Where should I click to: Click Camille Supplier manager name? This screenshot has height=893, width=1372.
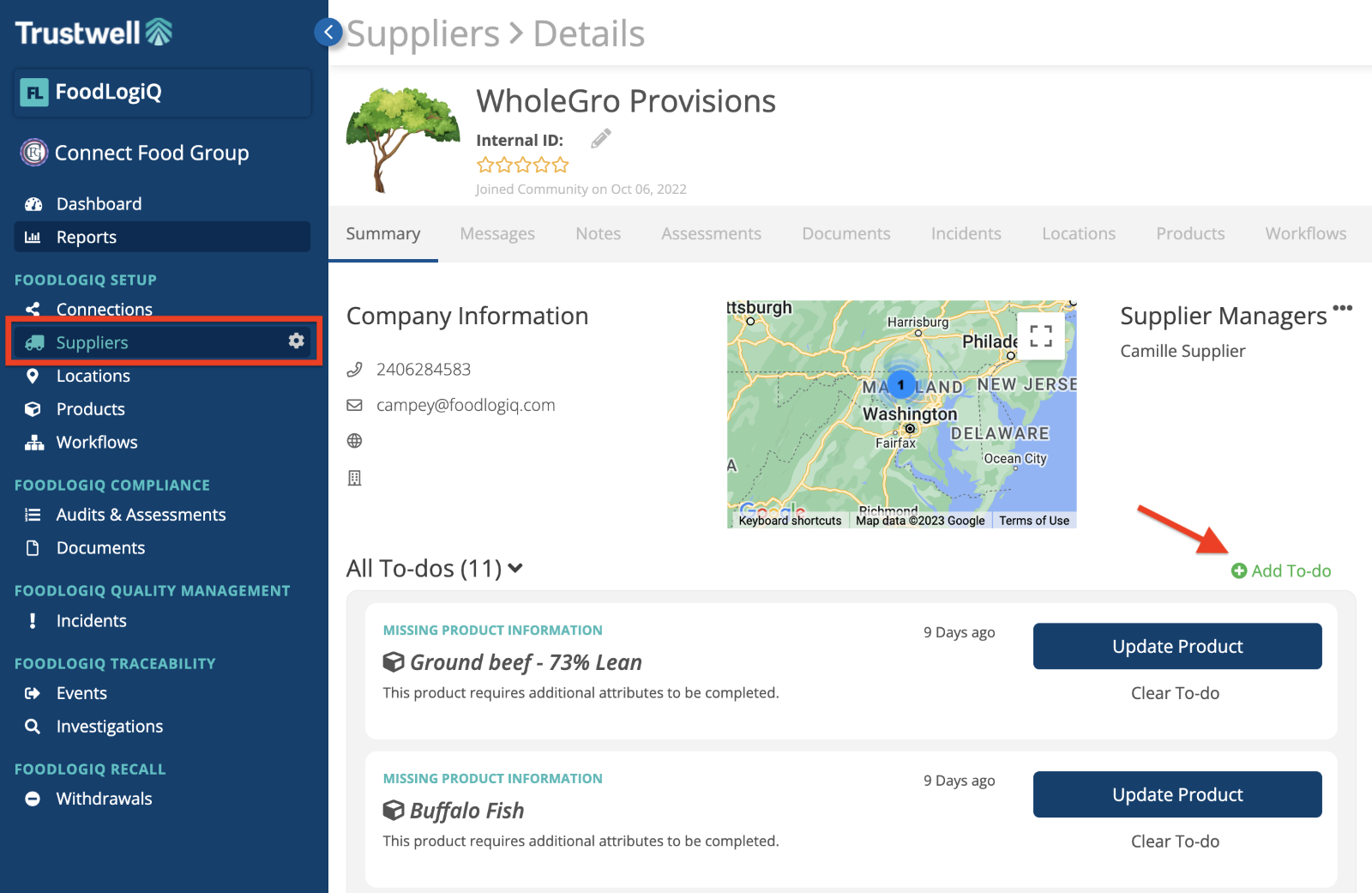1182,351
